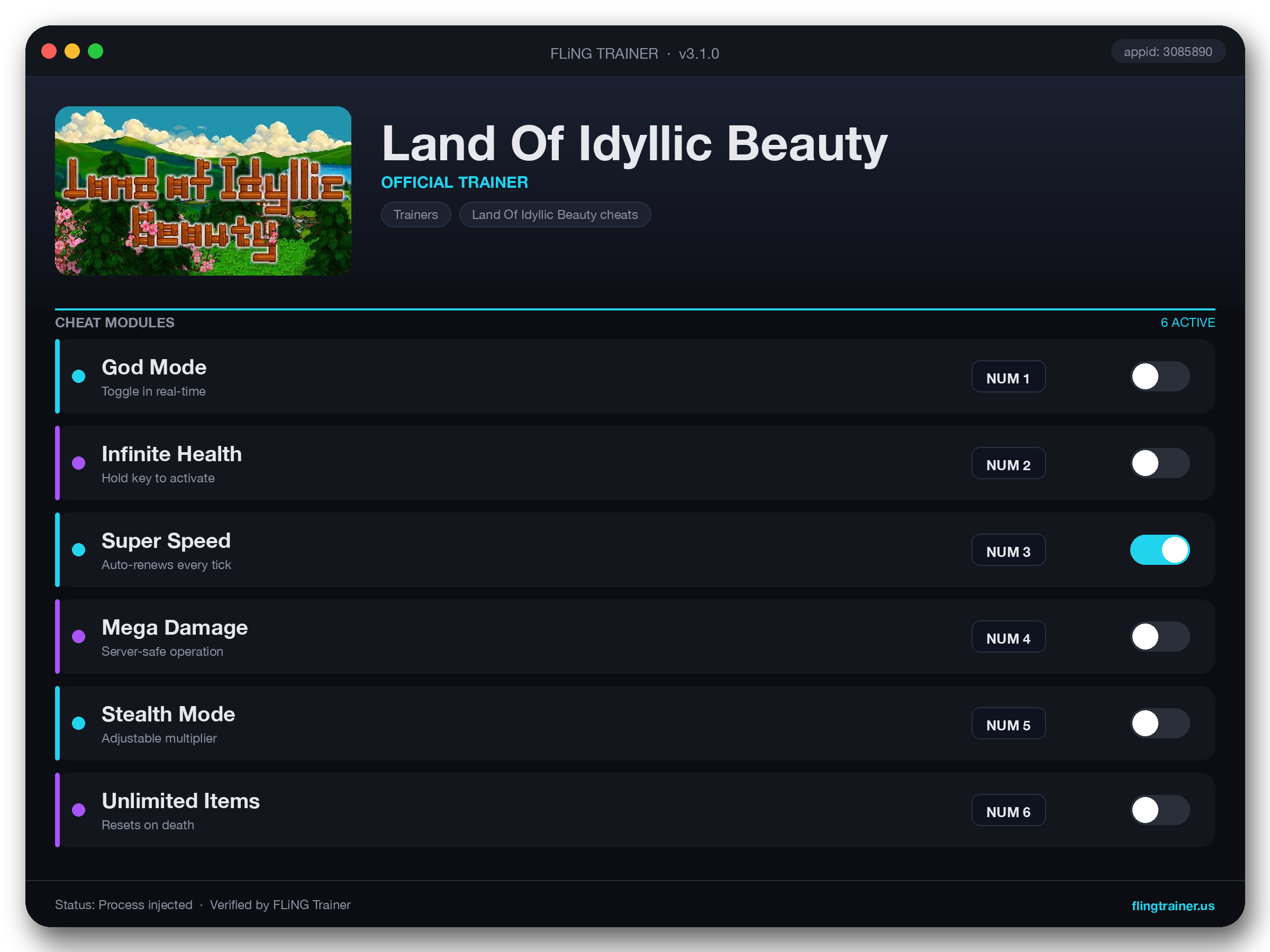Open Land Of Idyllic Beauty cheats tag

[x=555, y=215]
